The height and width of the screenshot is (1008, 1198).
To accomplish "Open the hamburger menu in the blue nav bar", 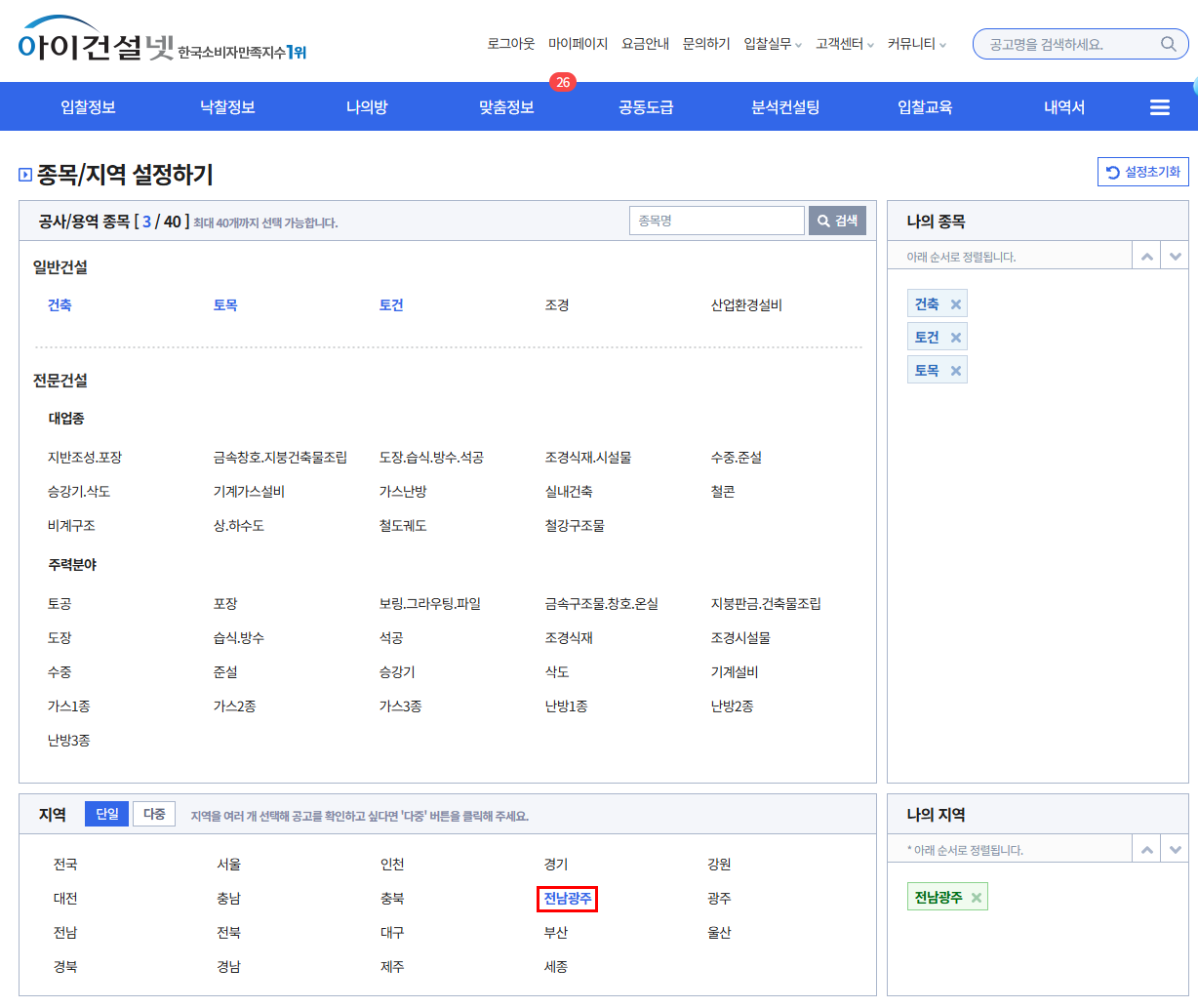I will (1160, 107).
